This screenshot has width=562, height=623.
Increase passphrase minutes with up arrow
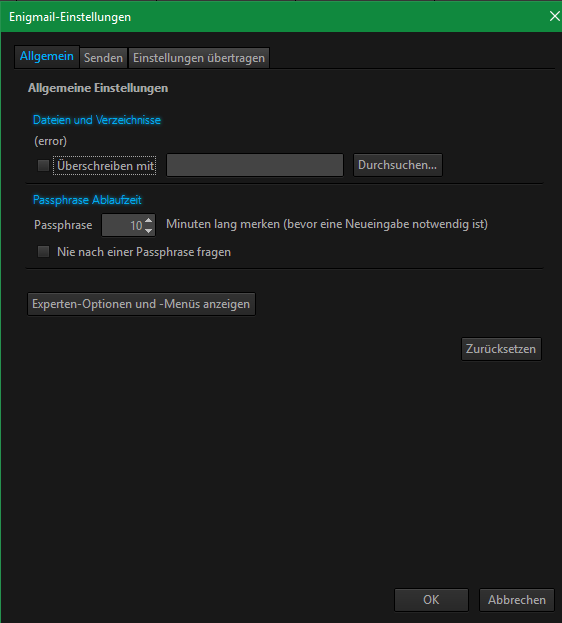(149, 221)
